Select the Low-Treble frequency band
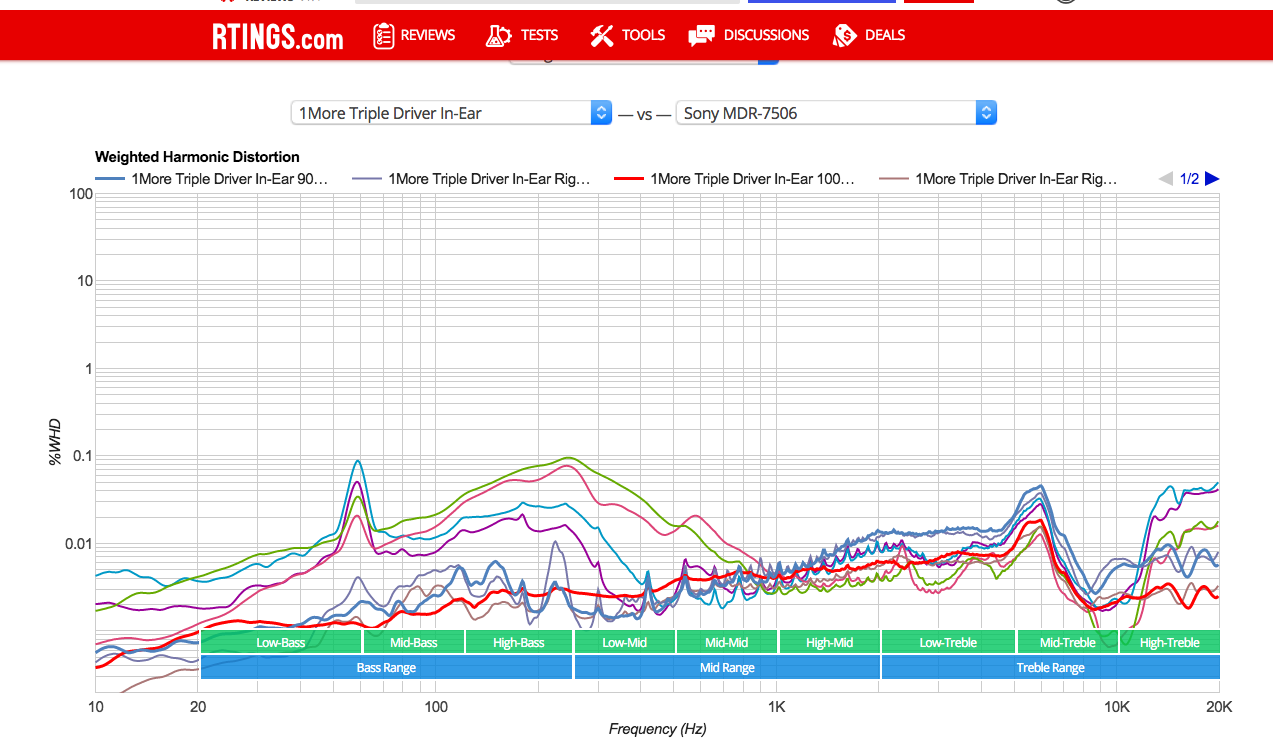This screenshot has width=1273, height=747. pyautogui.click(x=949, y=642)
